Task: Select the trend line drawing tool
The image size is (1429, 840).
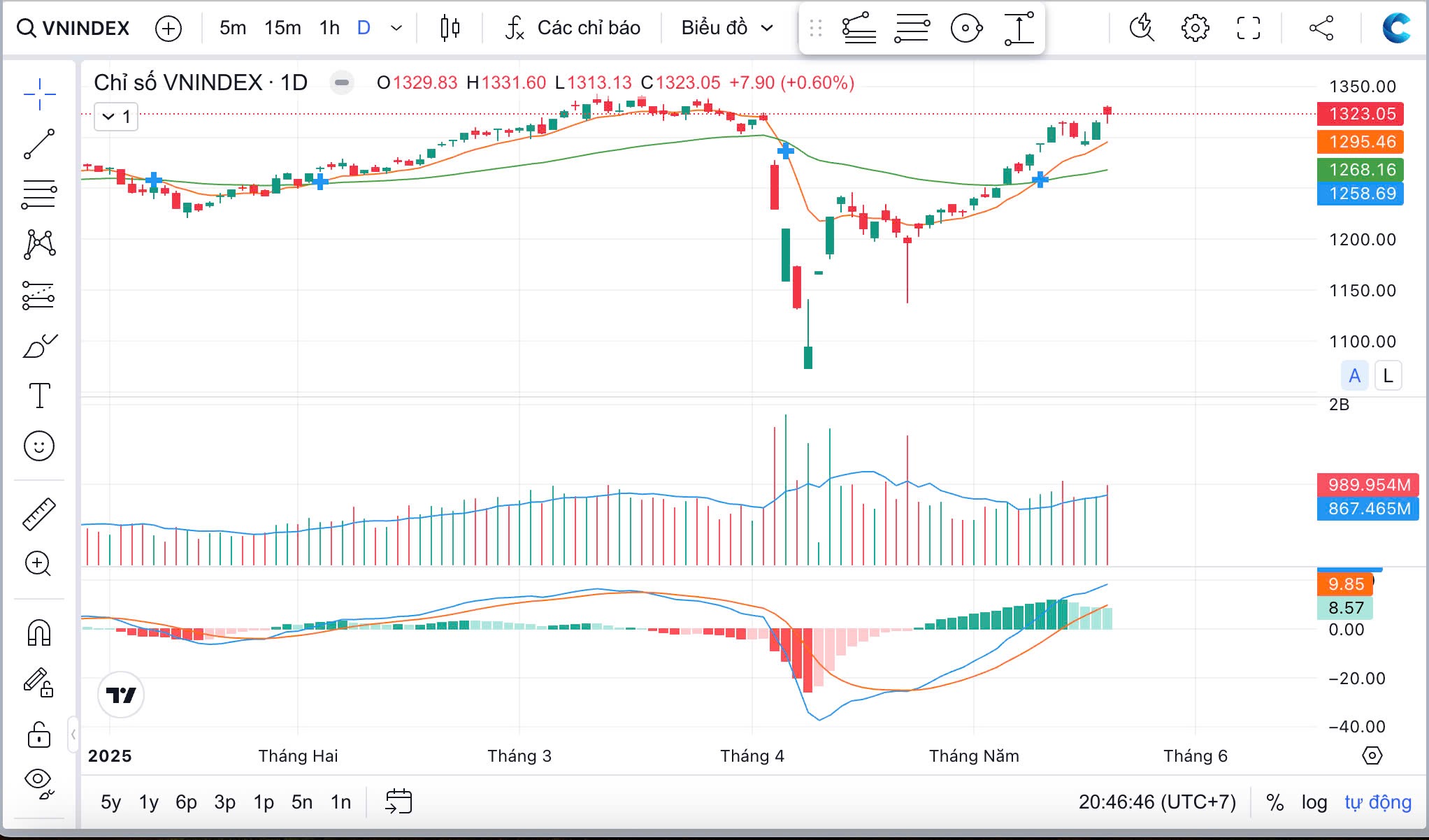Action: click(39, 144)
